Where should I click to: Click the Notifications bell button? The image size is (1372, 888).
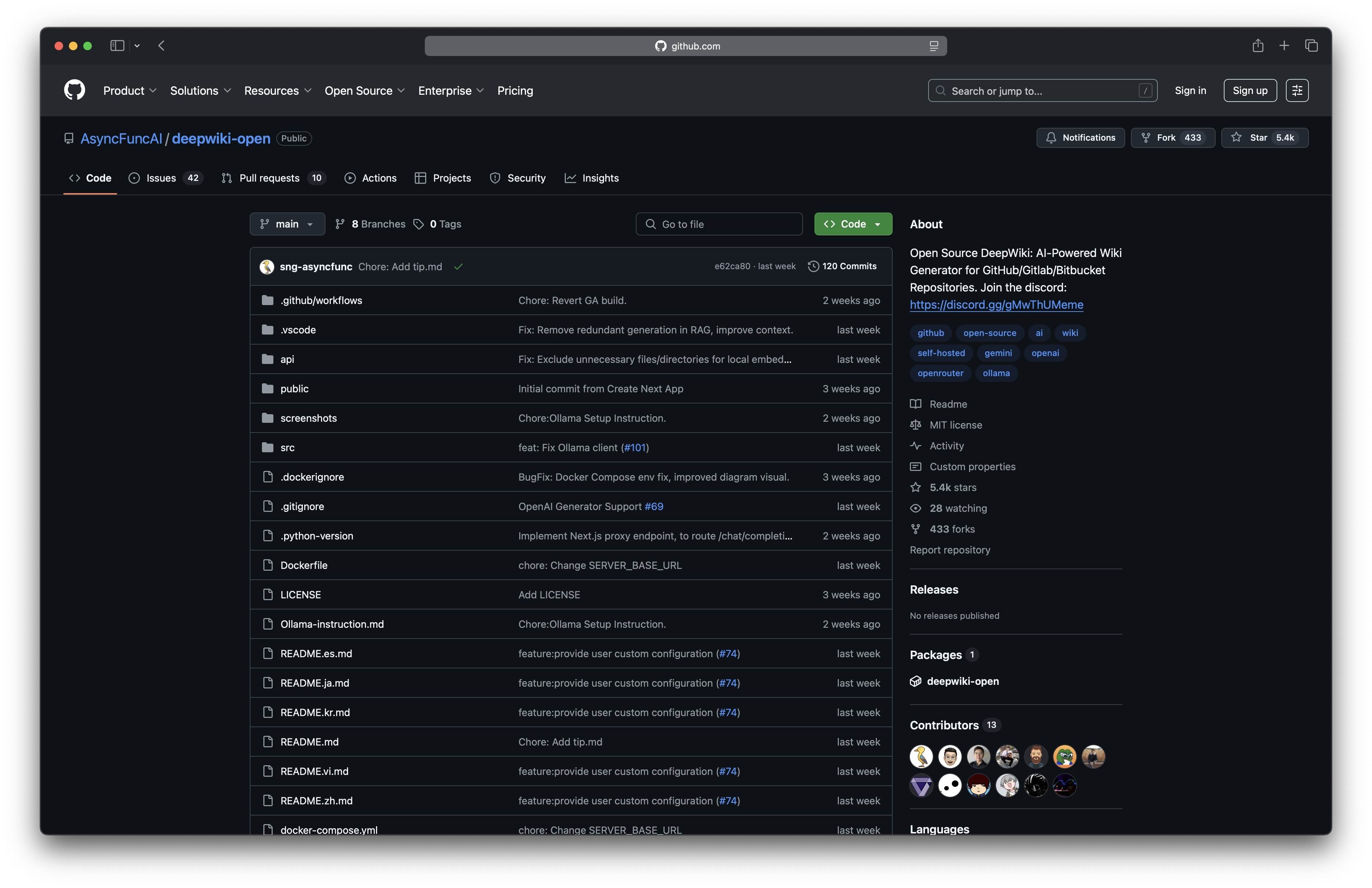point(1080,138)
